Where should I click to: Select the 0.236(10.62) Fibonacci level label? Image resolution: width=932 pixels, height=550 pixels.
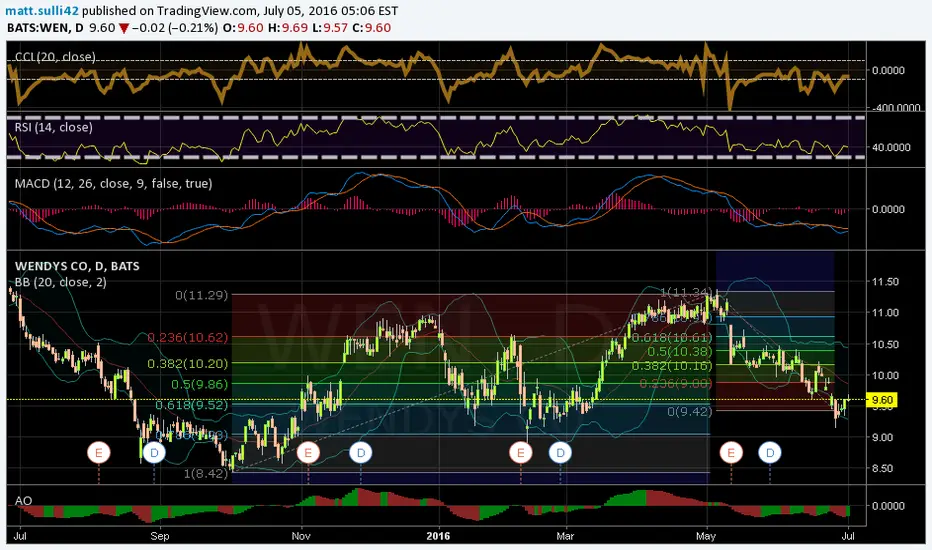tap(187, 338)
